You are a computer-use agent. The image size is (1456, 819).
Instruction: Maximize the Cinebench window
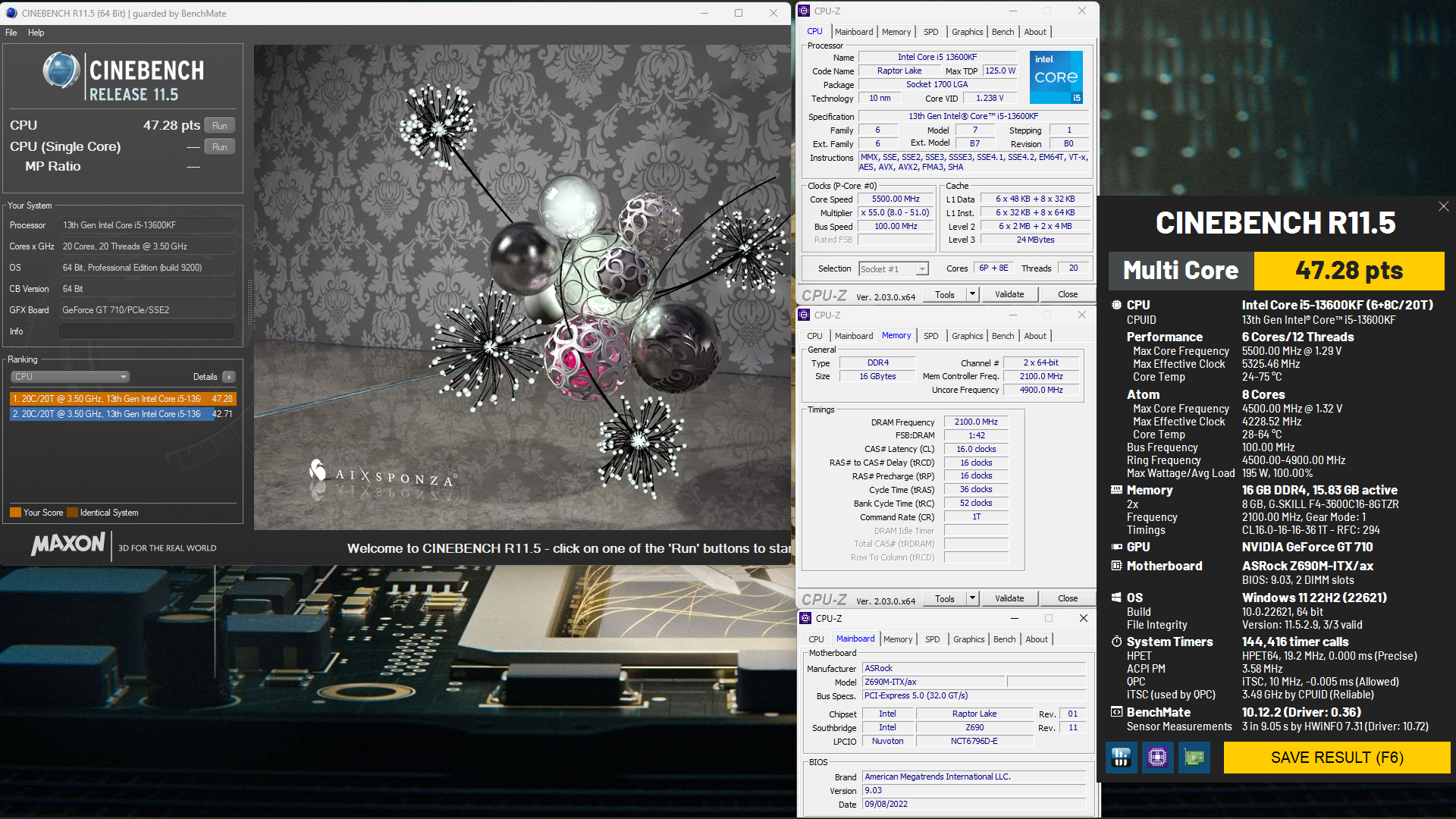[x=739, y=13]
